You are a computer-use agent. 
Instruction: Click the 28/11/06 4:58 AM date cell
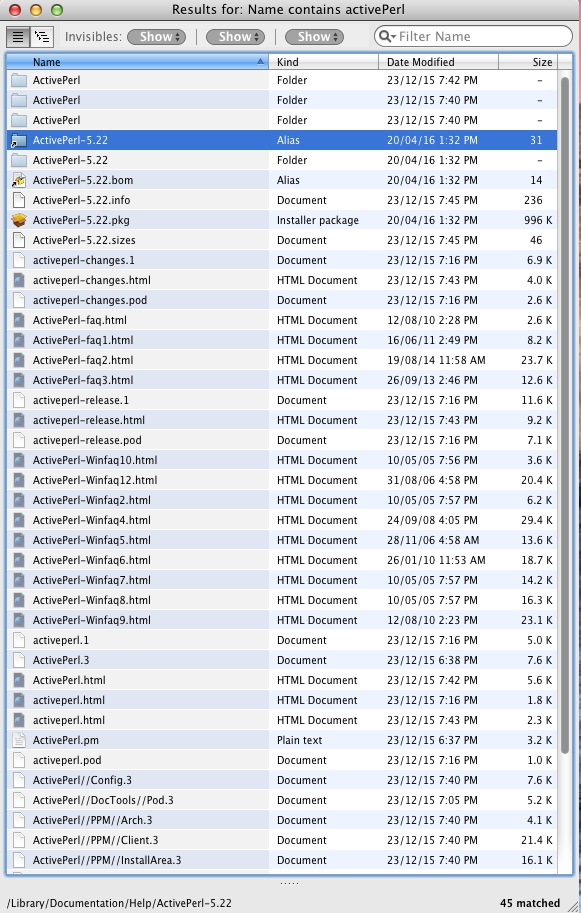pyautogui.click(x=433, y=540)
